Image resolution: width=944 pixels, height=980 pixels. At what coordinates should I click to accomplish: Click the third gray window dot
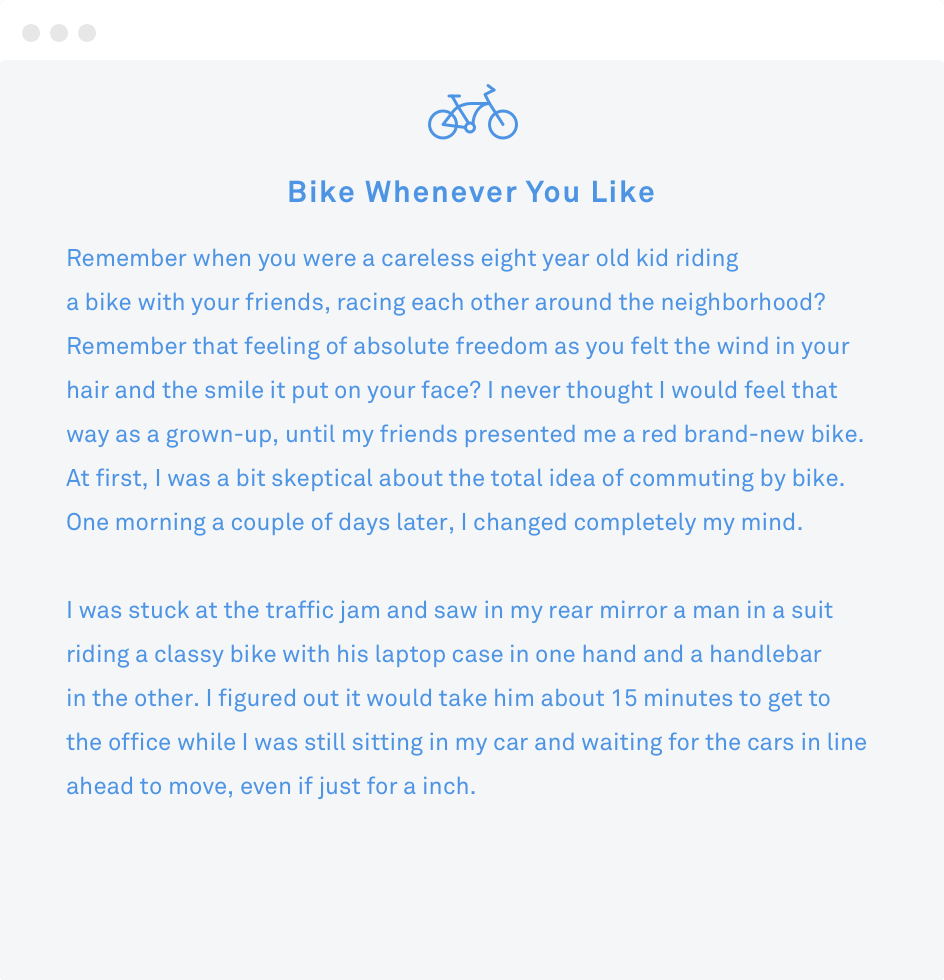pos(87,32)
